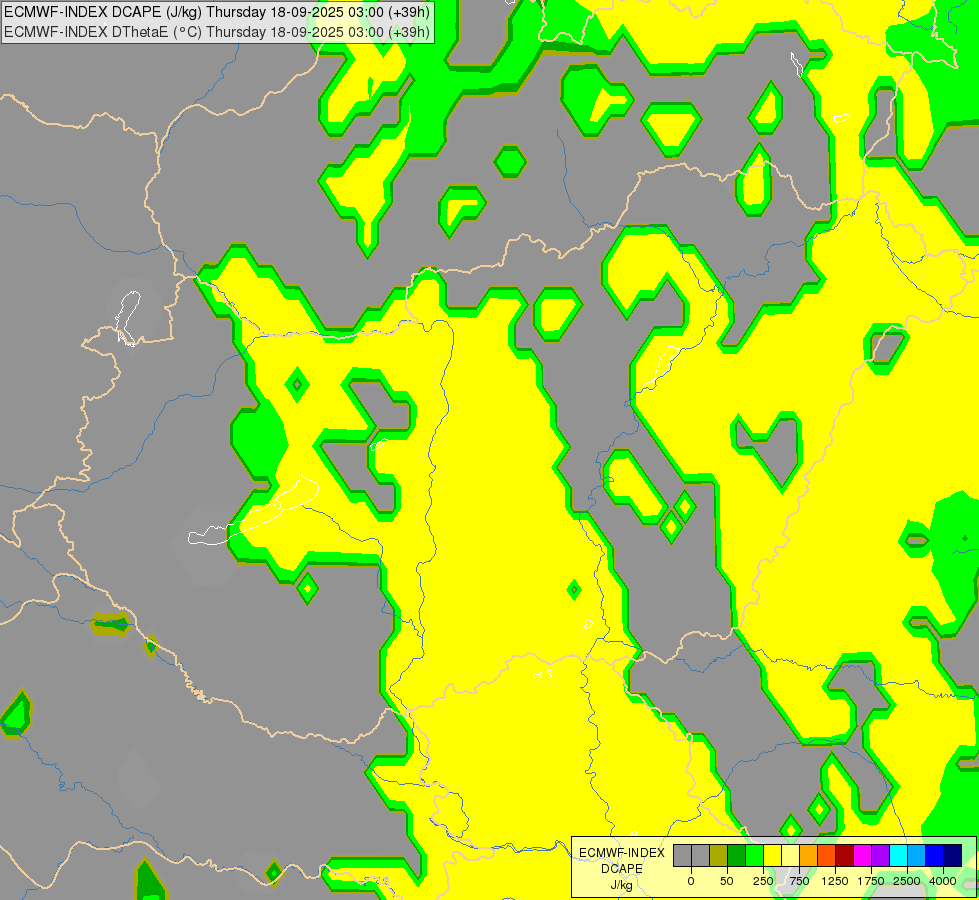Click the legend value 2500
The width and height of the screenshot is (979, 900).
pyautogui.click(x=907, y=881)
